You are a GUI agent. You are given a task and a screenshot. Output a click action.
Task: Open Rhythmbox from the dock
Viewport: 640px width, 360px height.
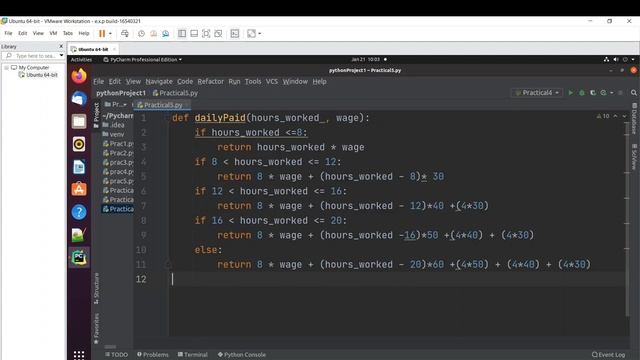(x=79, y=144)
